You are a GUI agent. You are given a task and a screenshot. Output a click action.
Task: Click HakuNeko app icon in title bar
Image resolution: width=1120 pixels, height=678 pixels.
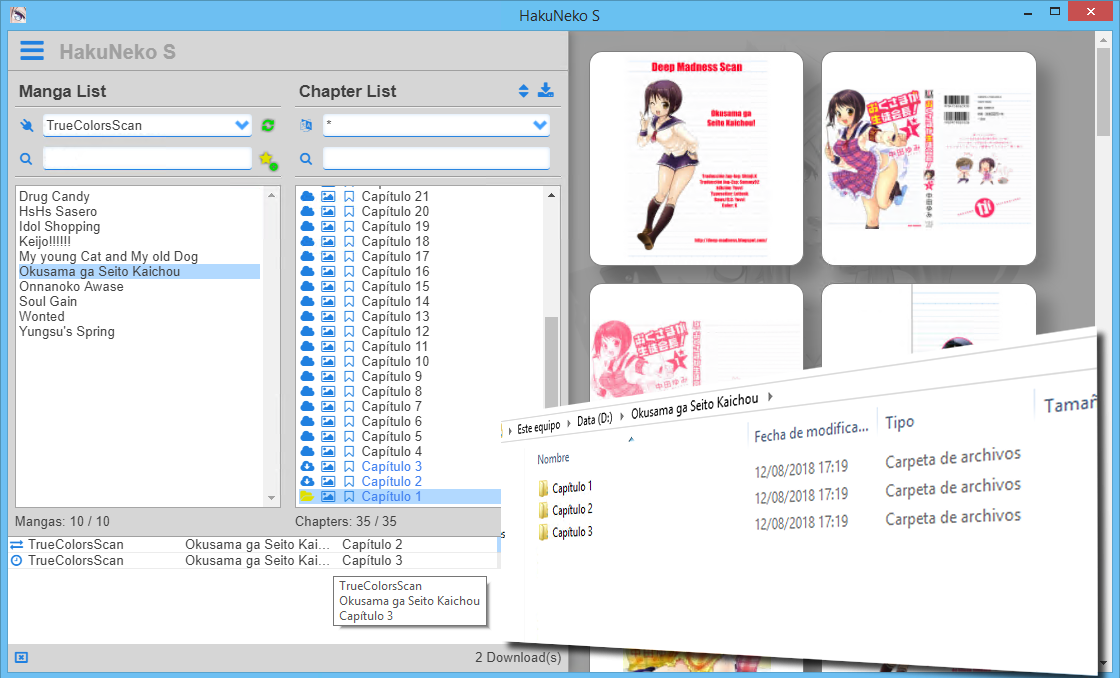point(18,14)
